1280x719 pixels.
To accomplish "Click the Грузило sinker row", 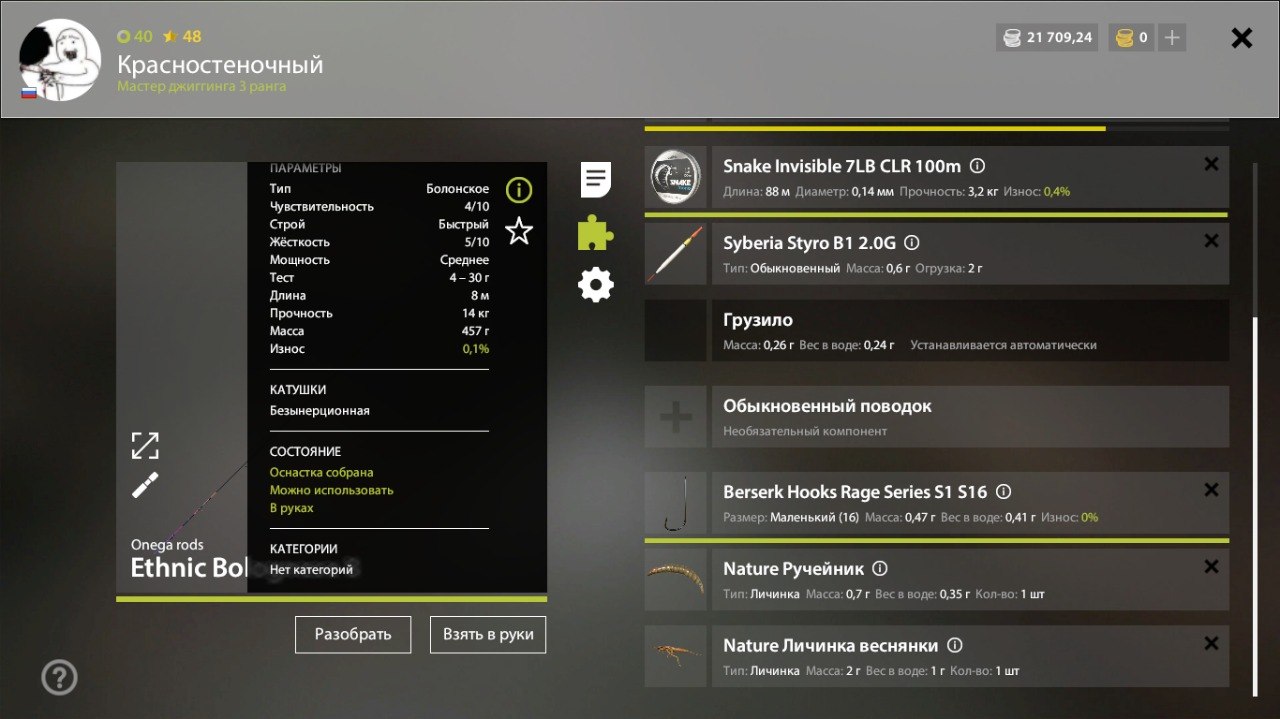I will click(937, 331).
